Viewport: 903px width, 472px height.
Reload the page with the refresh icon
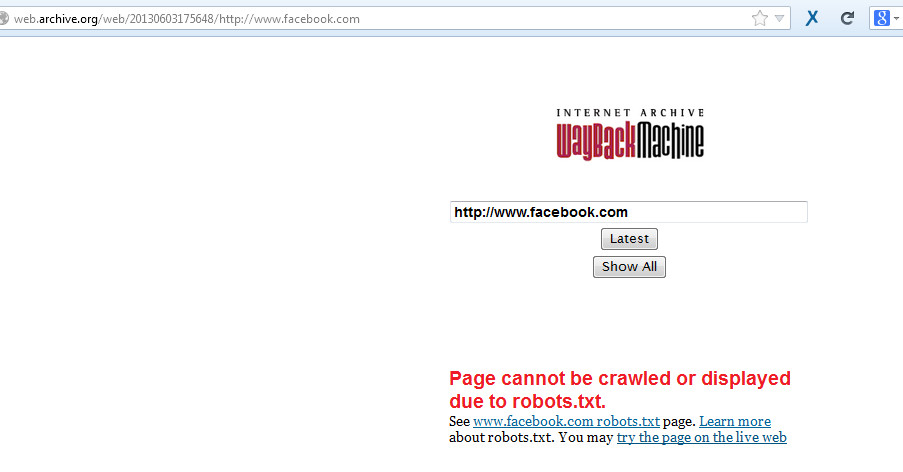tap(847, 18)
